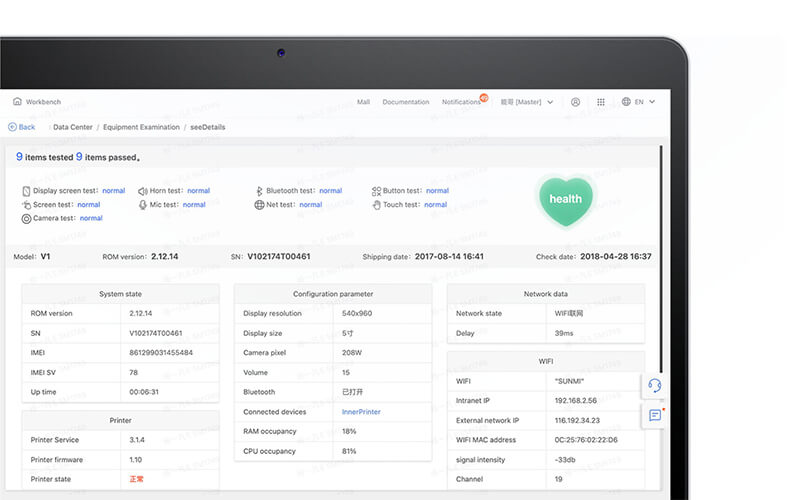Click the customer support headset icon

point(655,386)
